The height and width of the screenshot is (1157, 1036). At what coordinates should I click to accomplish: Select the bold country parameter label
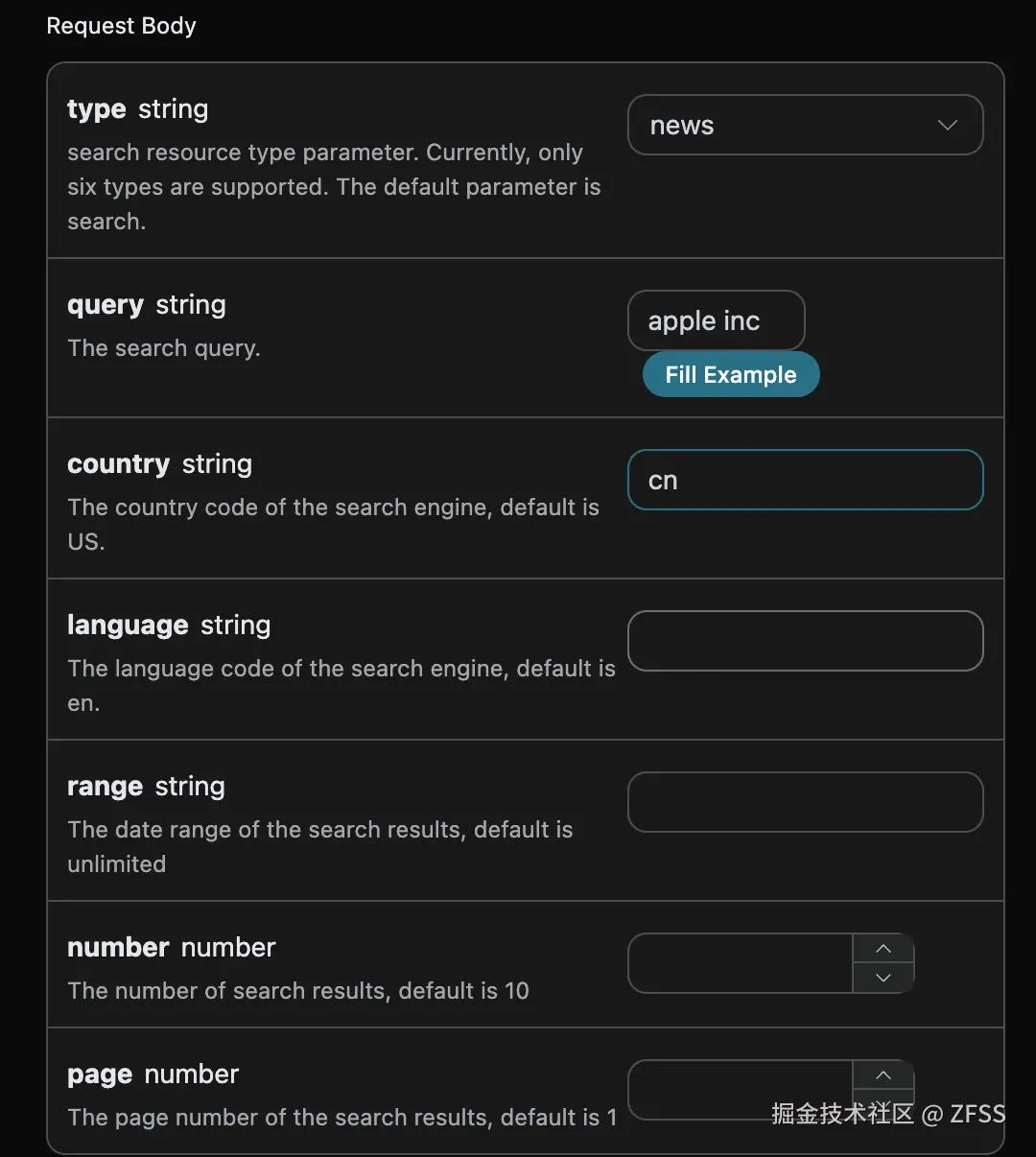coord(118,464)
